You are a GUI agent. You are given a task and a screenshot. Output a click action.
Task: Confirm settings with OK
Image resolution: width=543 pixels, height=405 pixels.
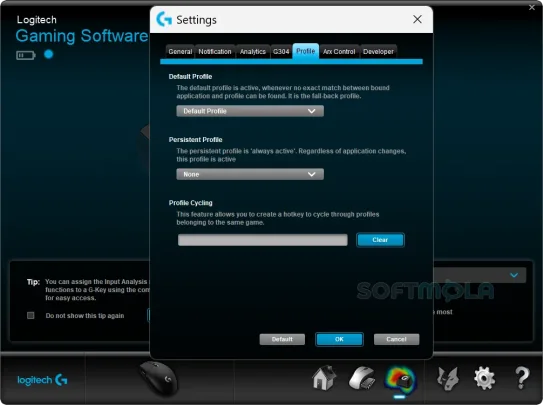click(339, 339)
